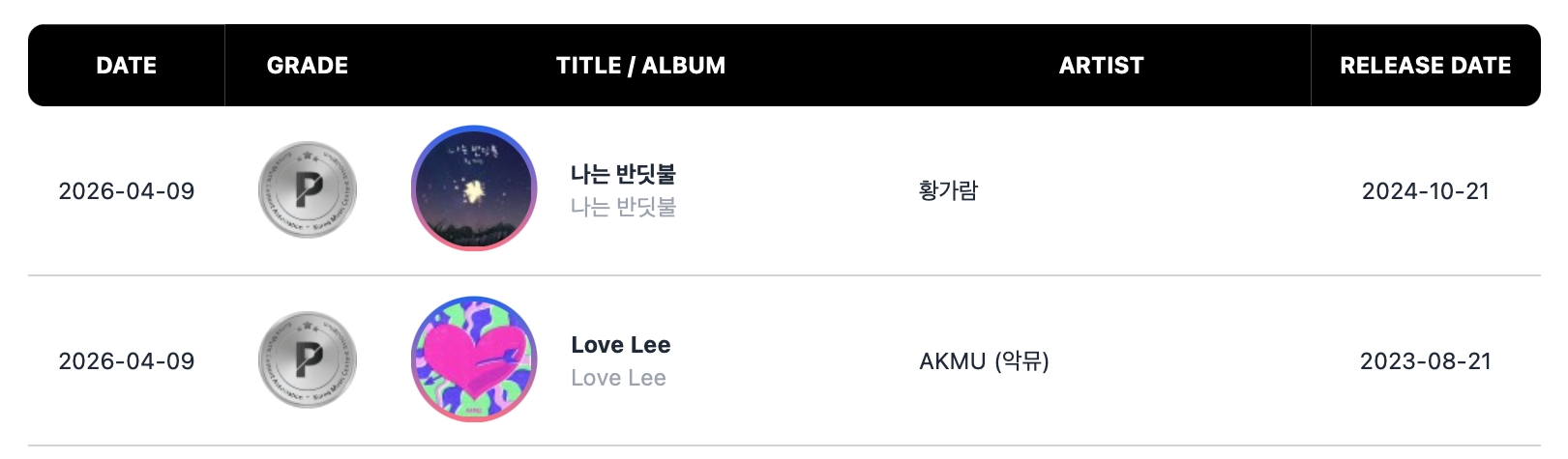The height and width of the screenshot is (459, 1568).
Task: Click the gray album name 나는 반딧불
Action: pyautogui.click(x=623, y=207)
